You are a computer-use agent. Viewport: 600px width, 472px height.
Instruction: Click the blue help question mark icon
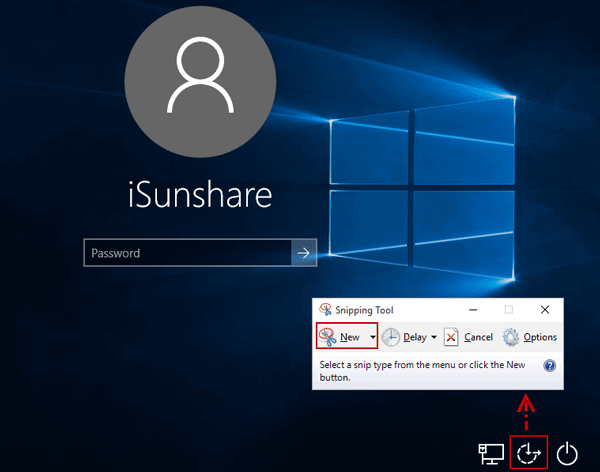549,366
